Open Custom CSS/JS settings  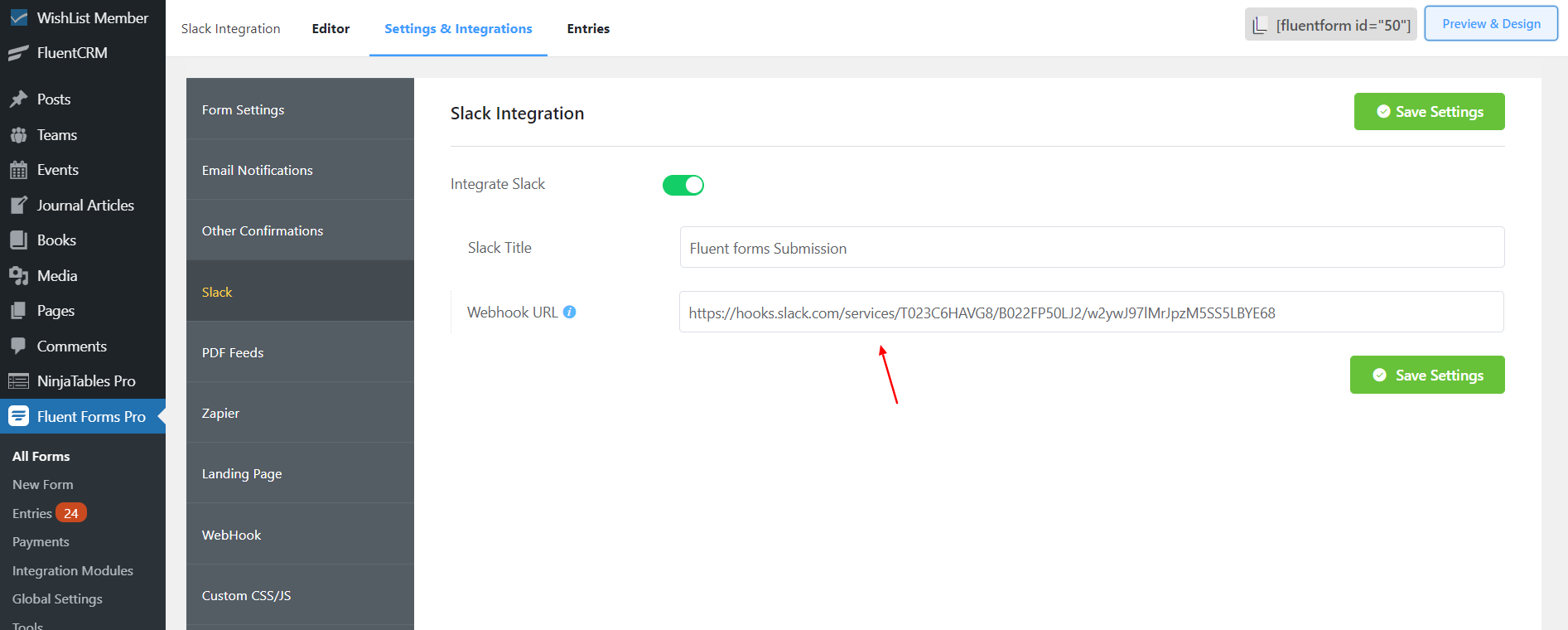[x=300, y=595]
